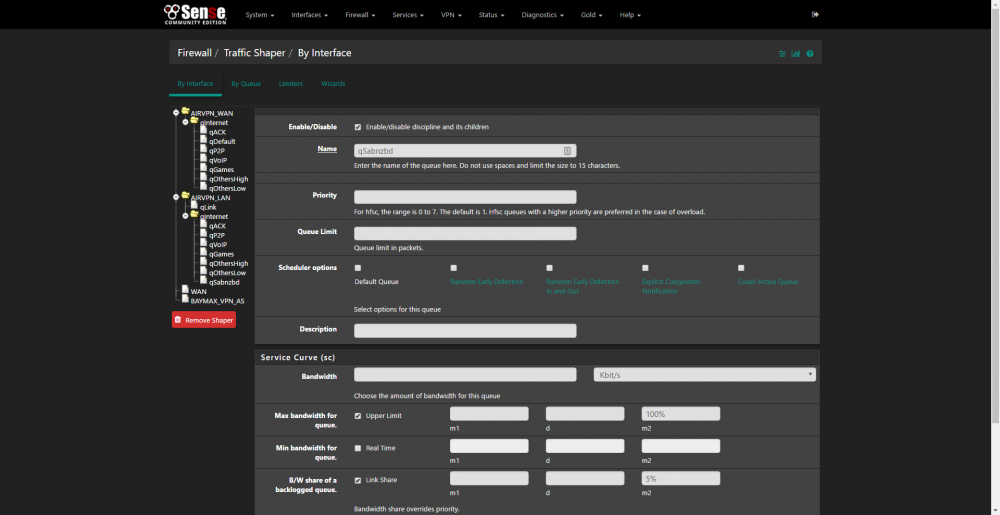This screenshot has height=515, width=1000.
Task: Click the password manager icon in Name field
Action: coord(567,151)
